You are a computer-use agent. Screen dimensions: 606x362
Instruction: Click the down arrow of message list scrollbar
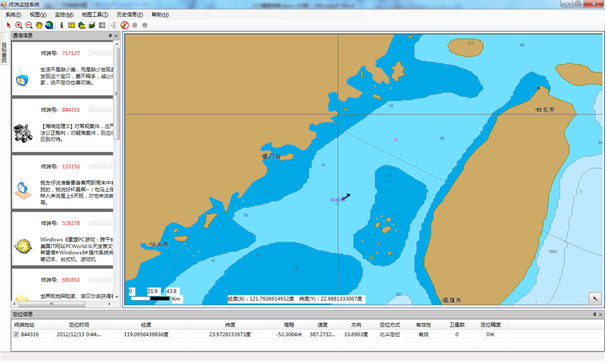(117, 297)
